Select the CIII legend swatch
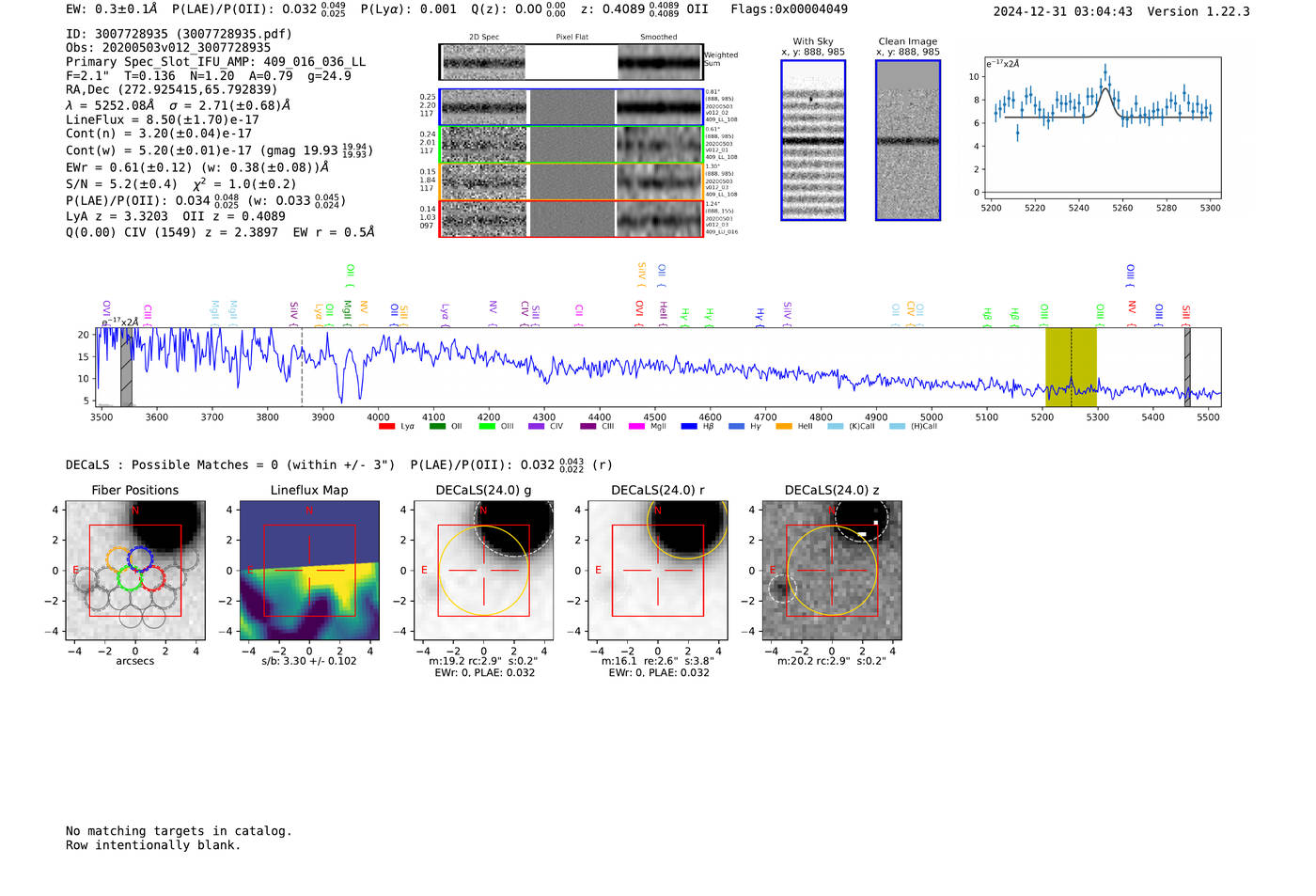 [x=588, y=427]
